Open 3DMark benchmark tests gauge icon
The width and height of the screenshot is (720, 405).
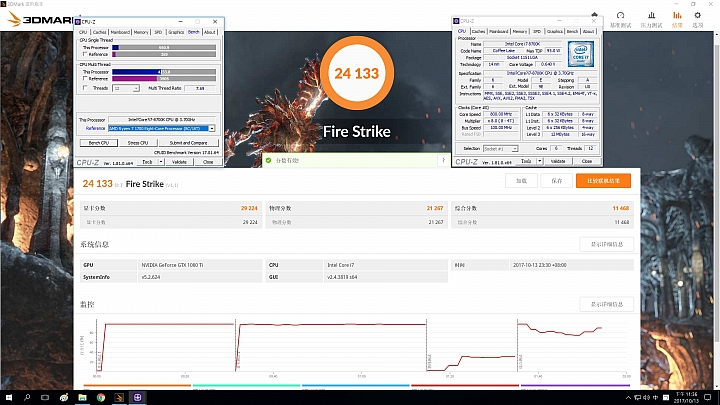click(620, 16)
